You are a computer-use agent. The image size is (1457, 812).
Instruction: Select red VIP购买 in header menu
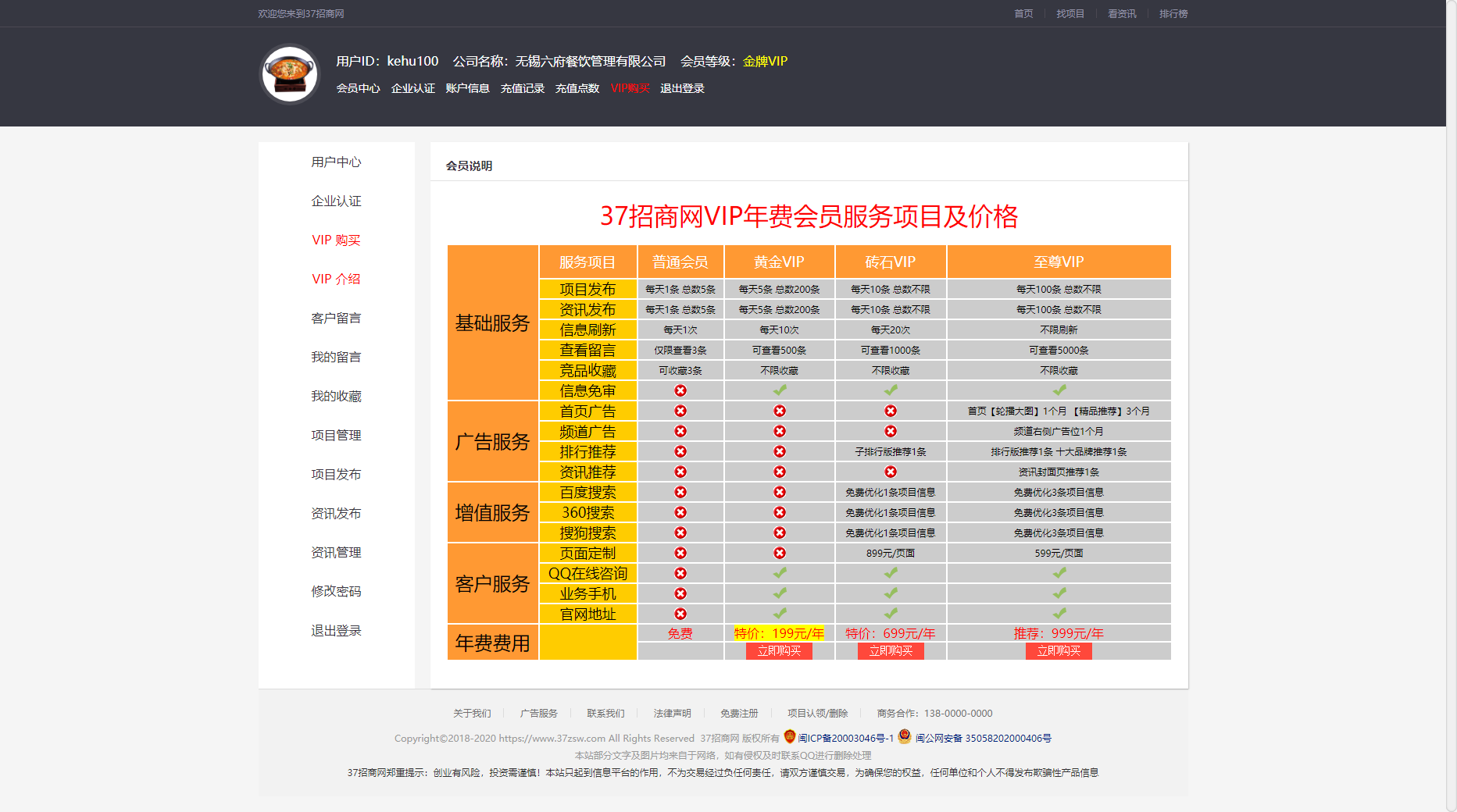pyautogui.click(x=630, y=88)
